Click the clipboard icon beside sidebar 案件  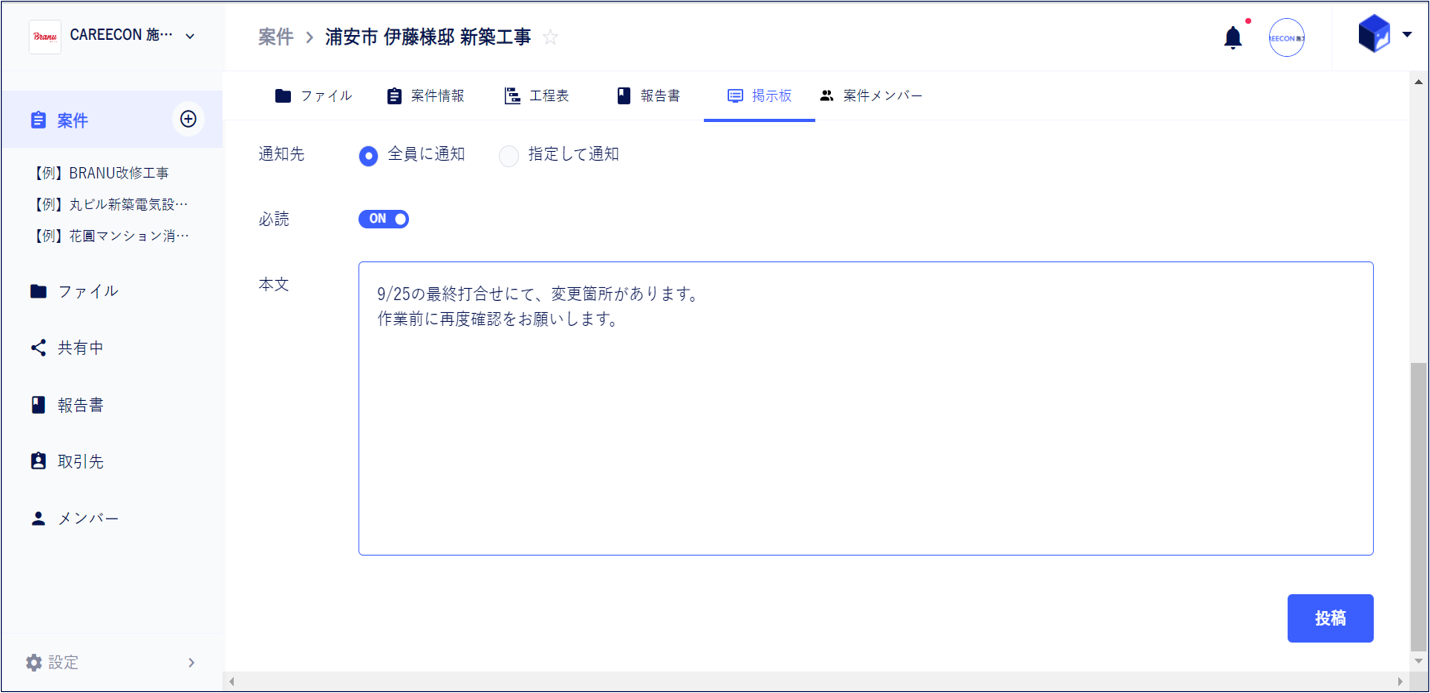point(38,120)
